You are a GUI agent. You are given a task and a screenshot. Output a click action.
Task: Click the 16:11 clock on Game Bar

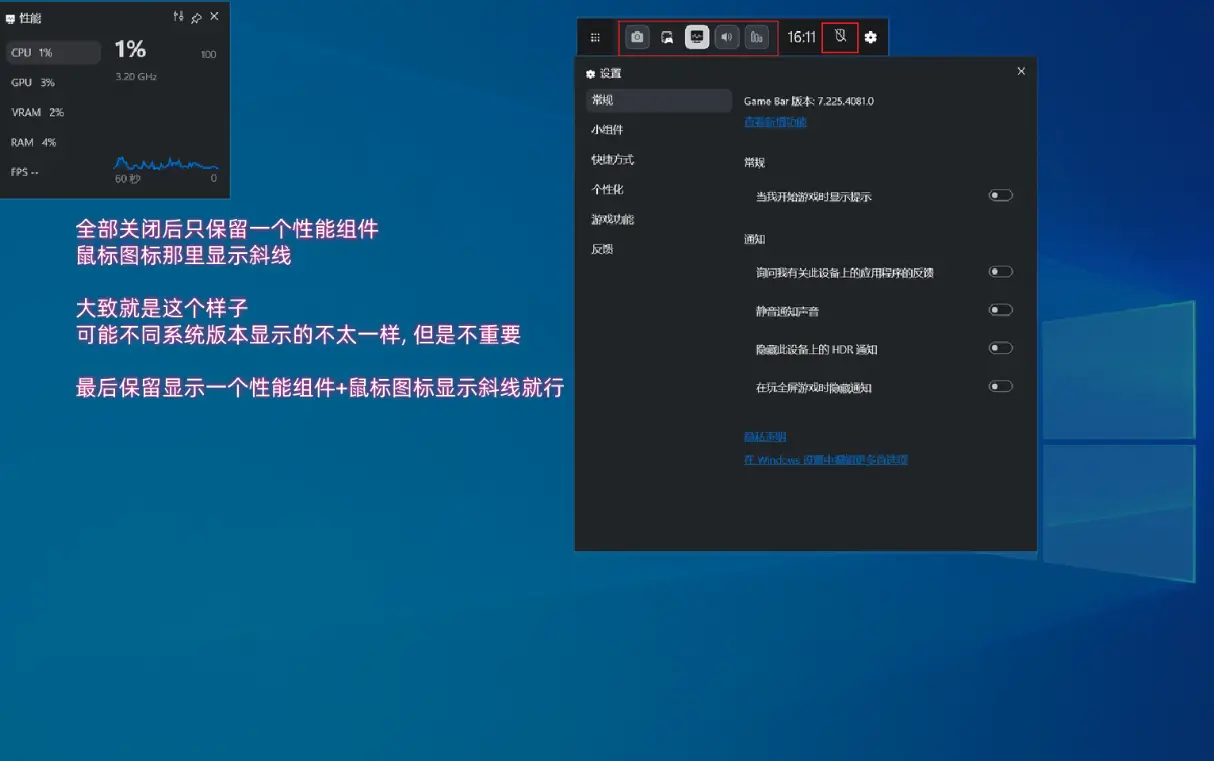tap(801, 37)
